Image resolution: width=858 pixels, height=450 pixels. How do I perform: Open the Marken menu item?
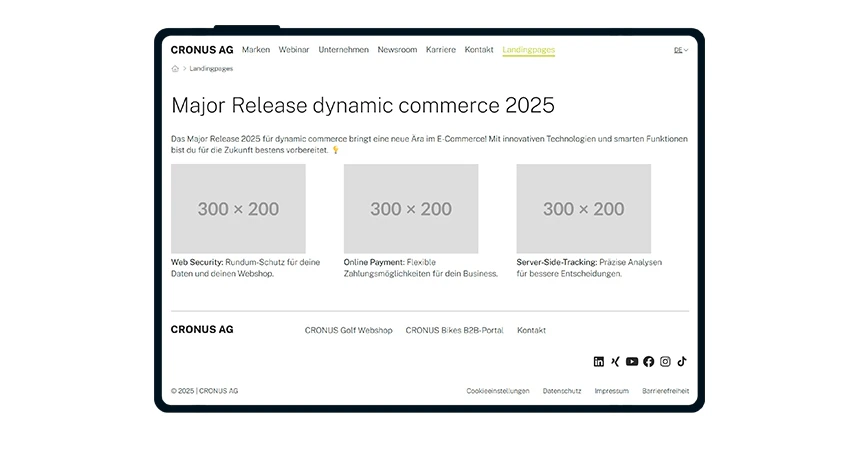[x=256, y=49]
